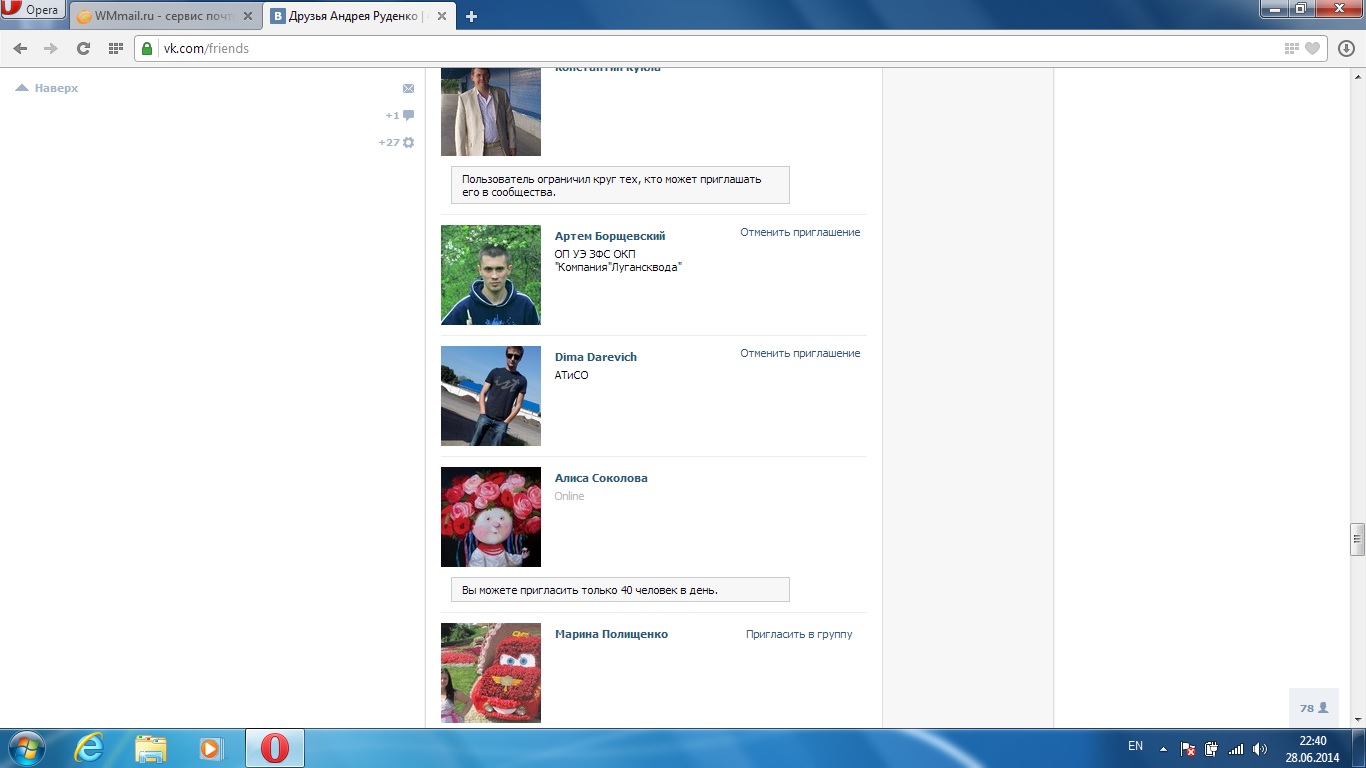Image resolution: width=1366 pixels, height=768 pixels.
Task: Open Марина Полищенко's profile photo
Action: click(x=491, y=673)
